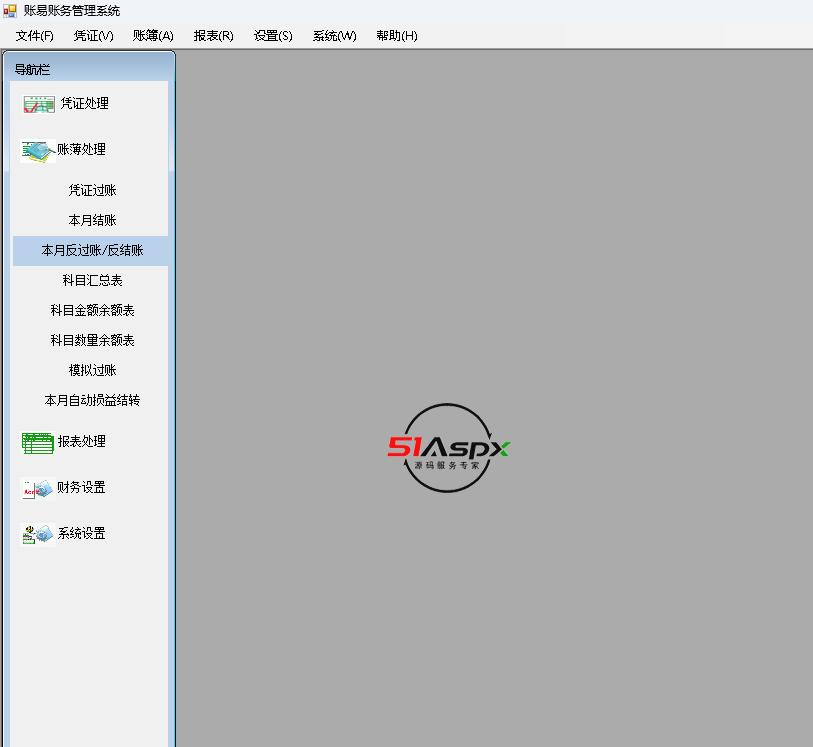The height and width of the screenshot is (747, 813).
Task: Click the app icon in title bar
Action: (10, 10)
